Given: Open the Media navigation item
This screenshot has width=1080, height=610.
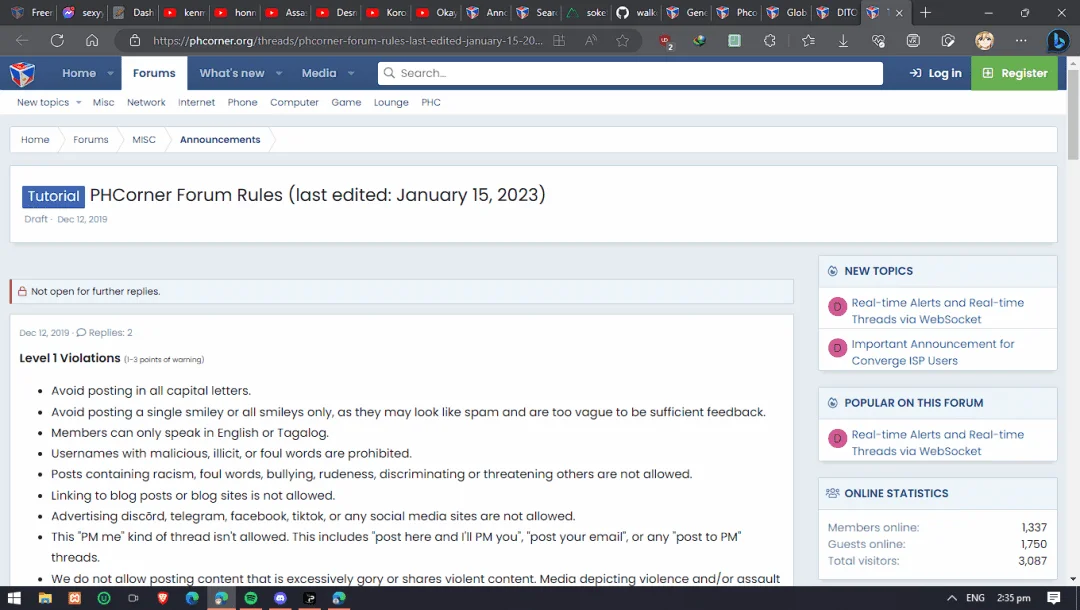Looking at the screenshot, I should (319, 73).
